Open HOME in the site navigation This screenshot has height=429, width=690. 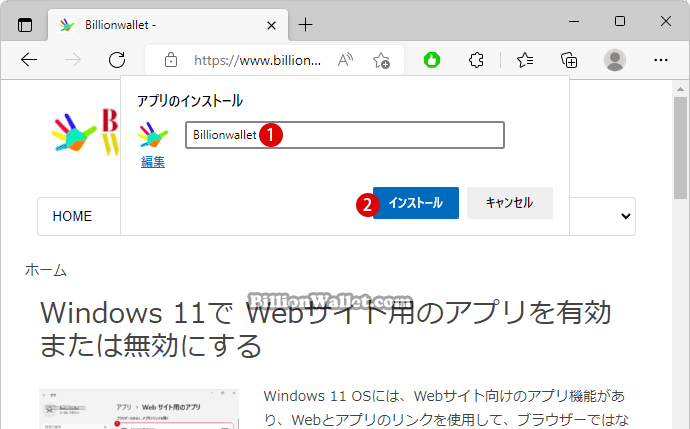pyautogui.click(x=72, y=216)
